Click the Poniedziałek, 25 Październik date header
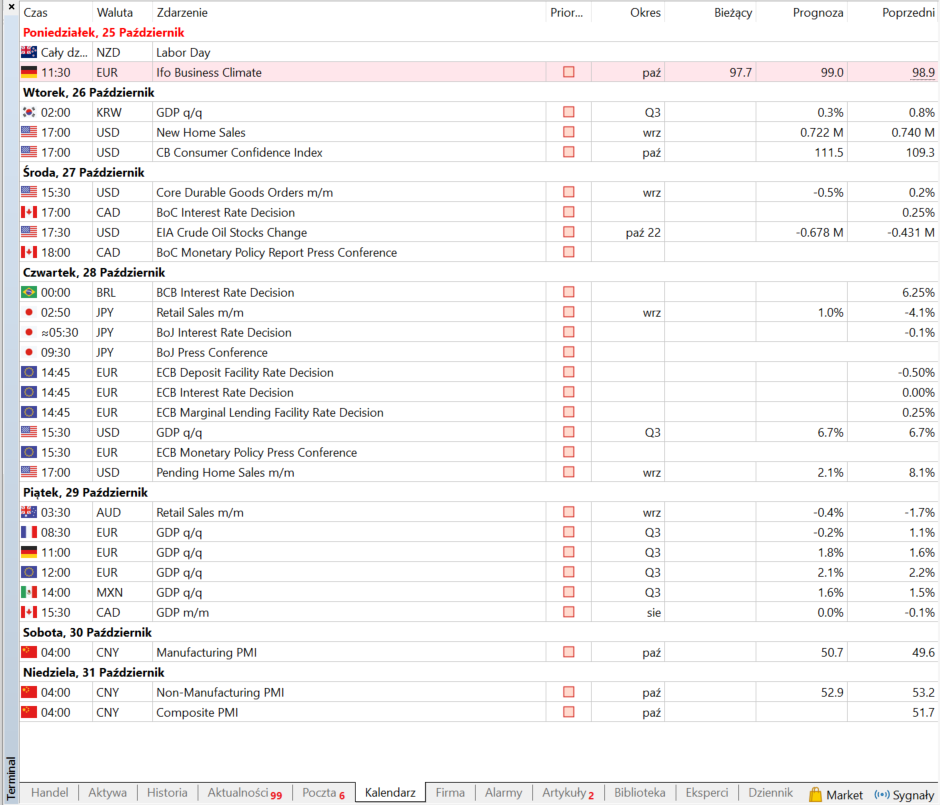940x805 pixels. tap(104, 32)
